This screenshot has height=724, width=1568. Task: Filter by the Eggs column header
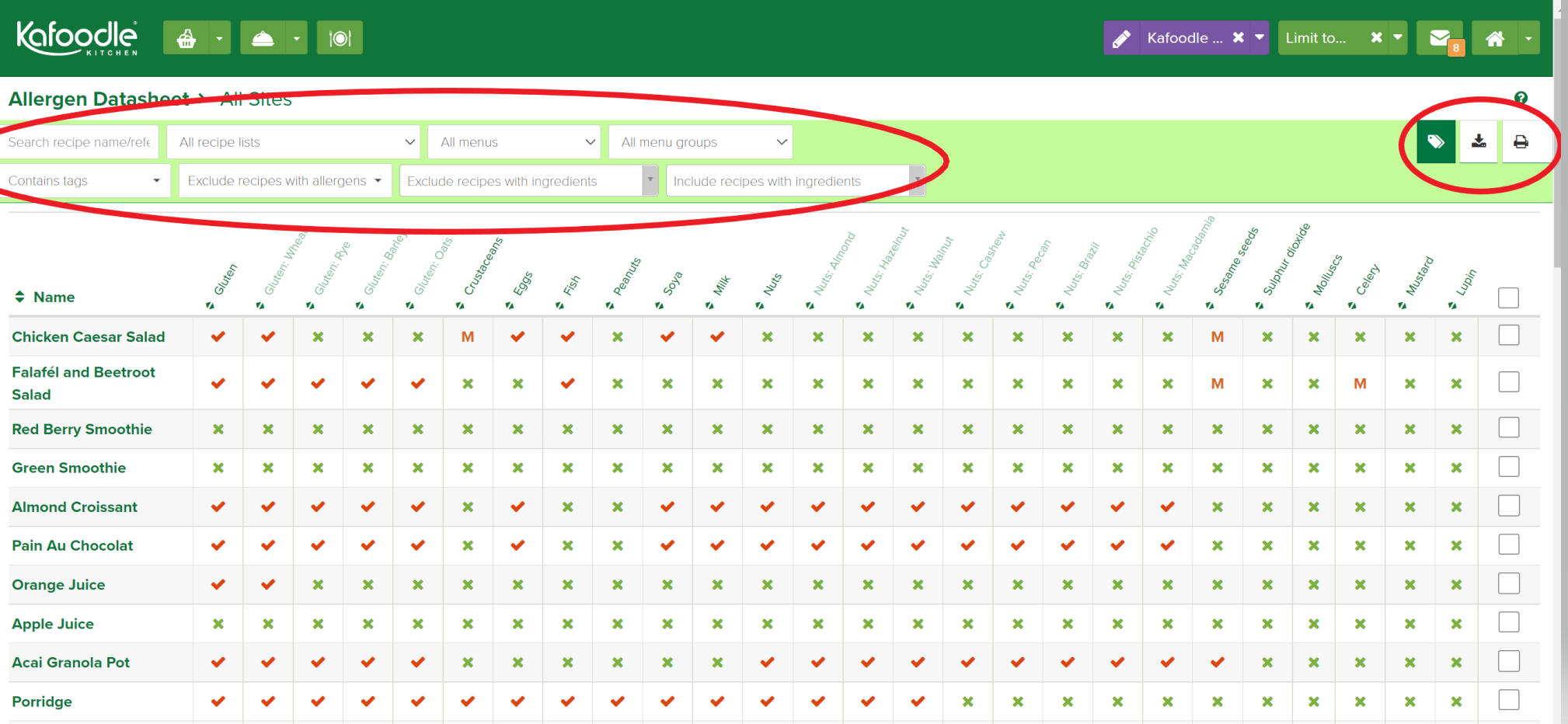522,284
